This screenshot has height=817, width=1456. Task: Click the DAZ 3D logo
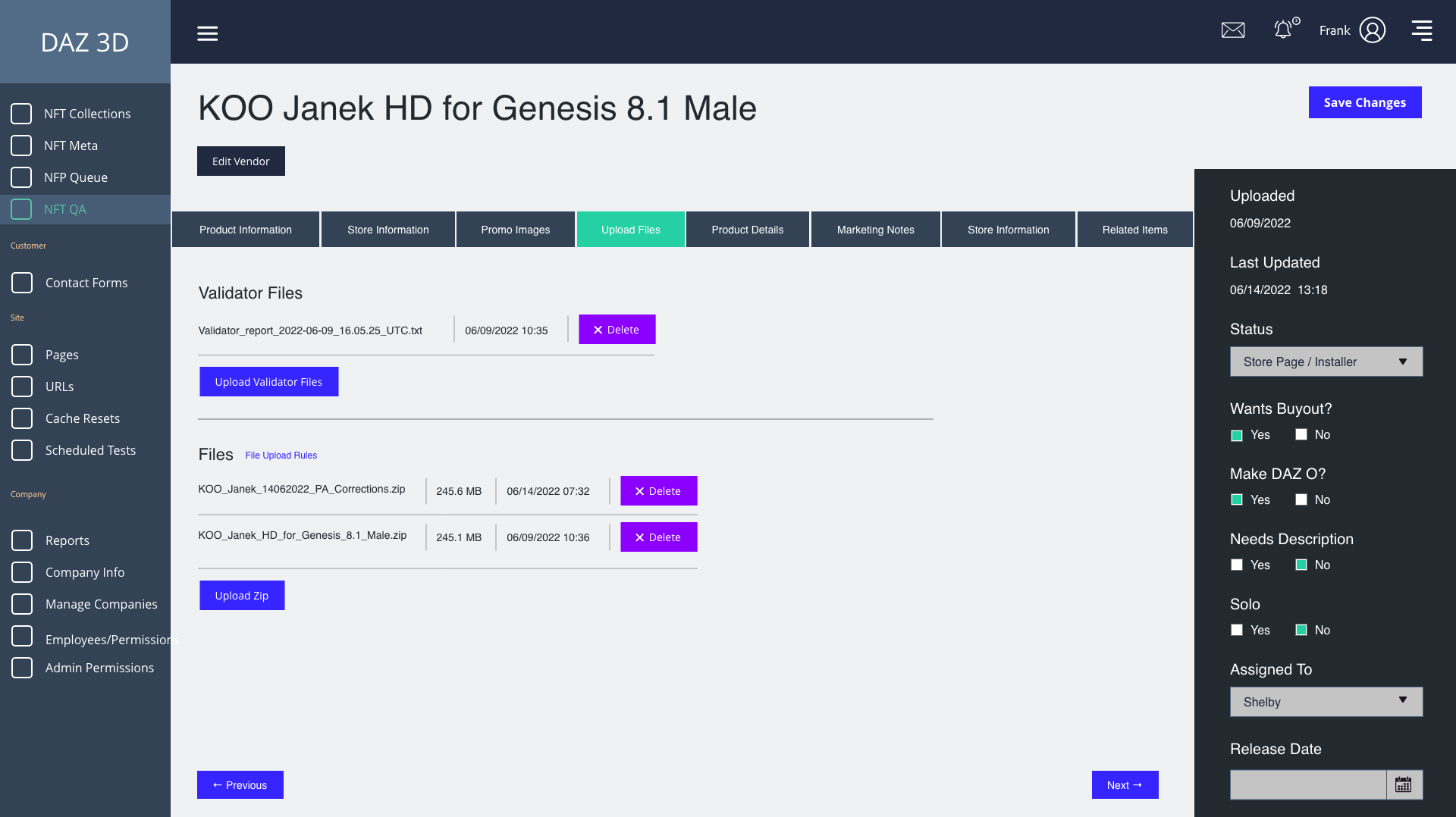[x=85, y=42]
